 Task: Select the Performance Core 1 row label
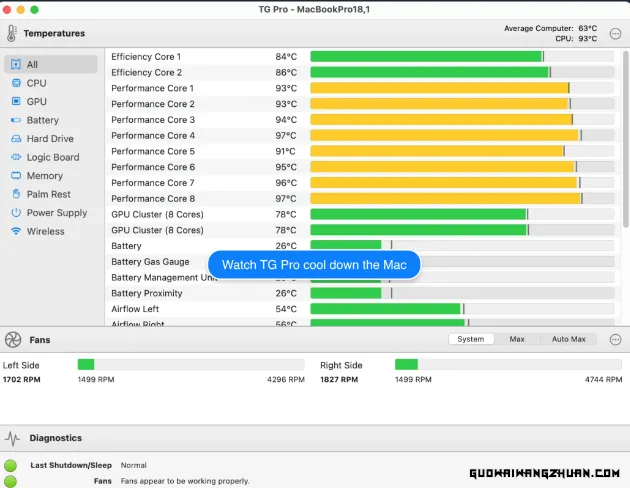[153, 88]
